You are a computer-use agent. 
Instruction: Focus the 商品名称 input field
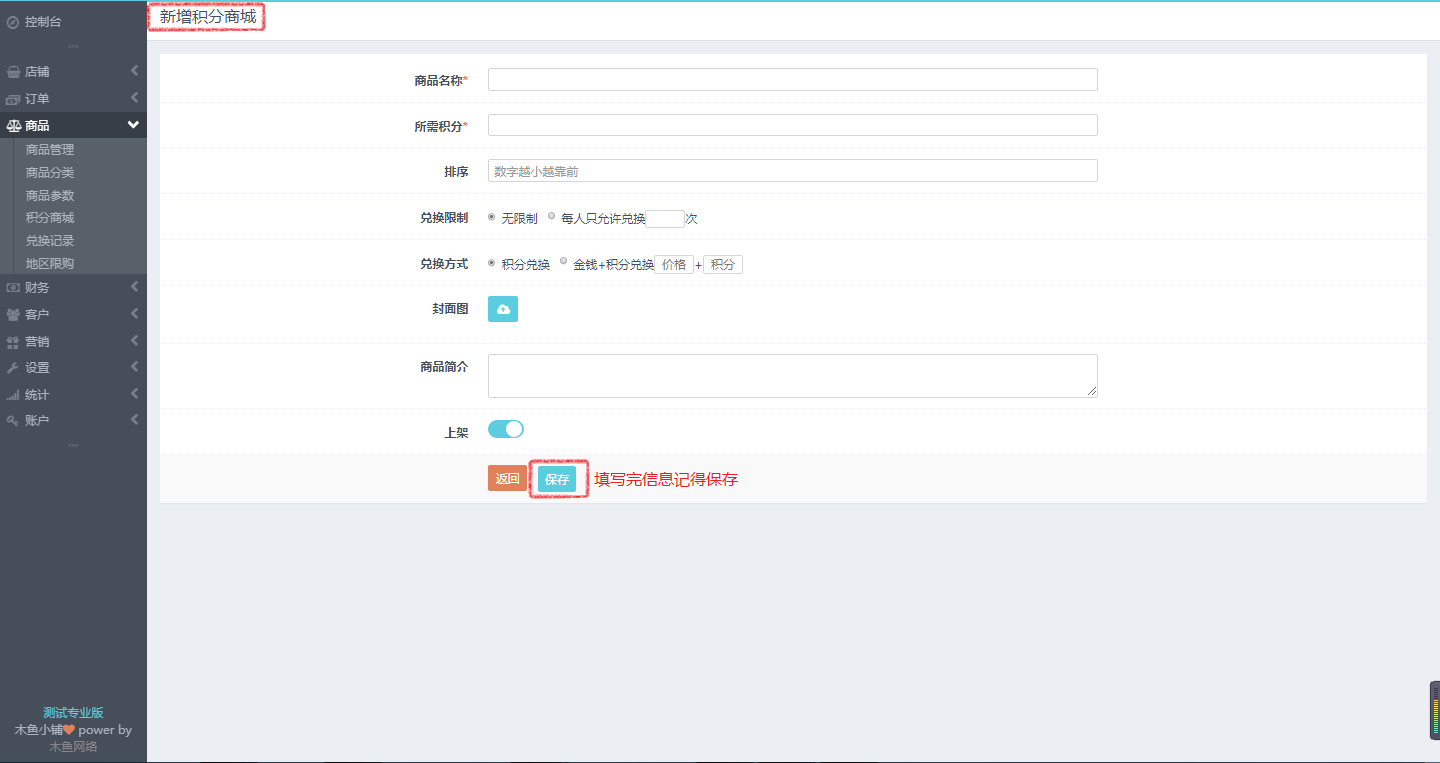pos(792,80)
